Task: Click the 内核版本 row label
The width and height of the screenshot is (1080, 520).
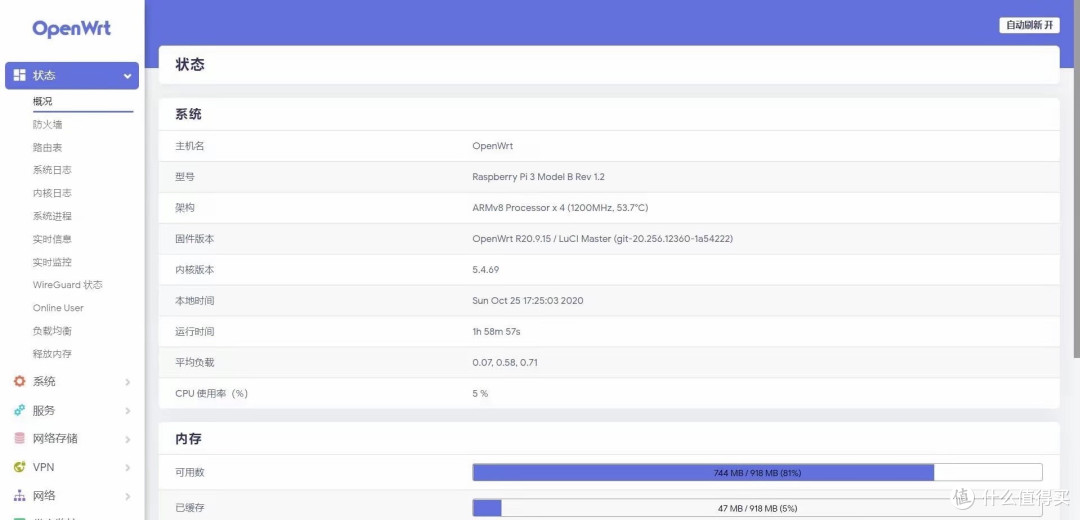Action: (x=195, y=270)
